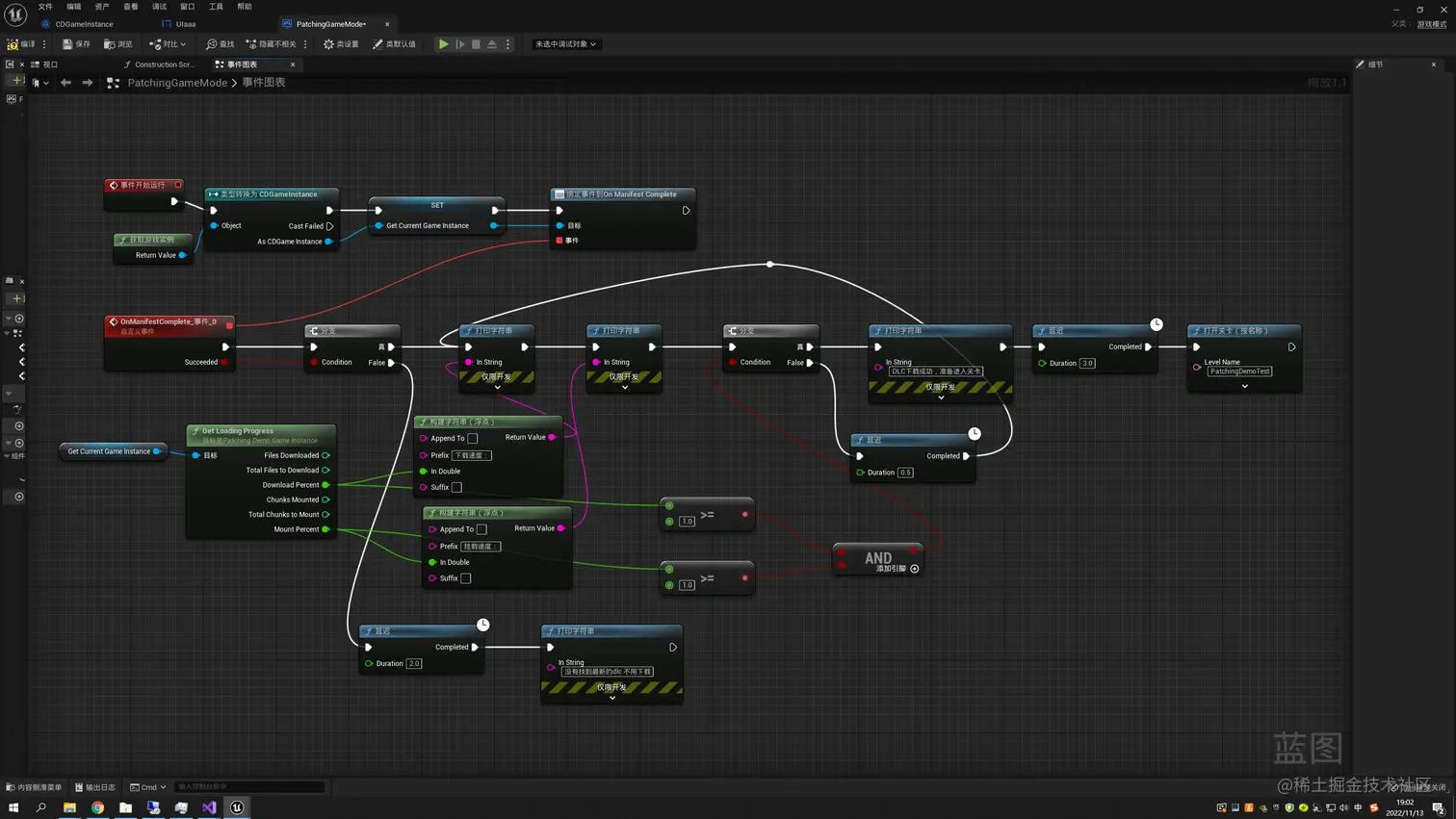Open the 文件 (File) menu

tap(45, 7)
